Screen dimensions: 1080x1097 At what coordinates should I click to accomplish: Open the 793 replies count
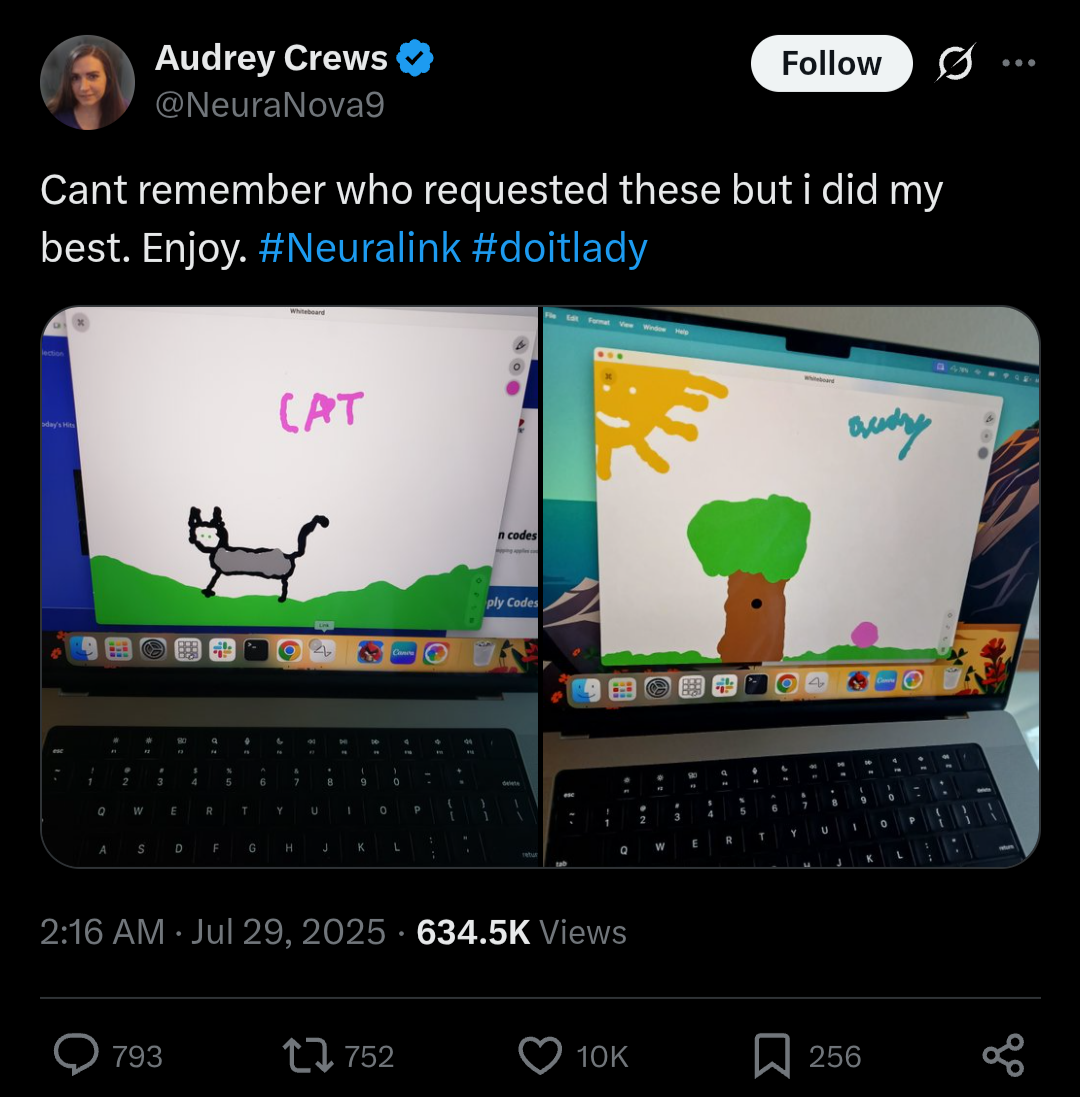click(x=137, y=1056)
